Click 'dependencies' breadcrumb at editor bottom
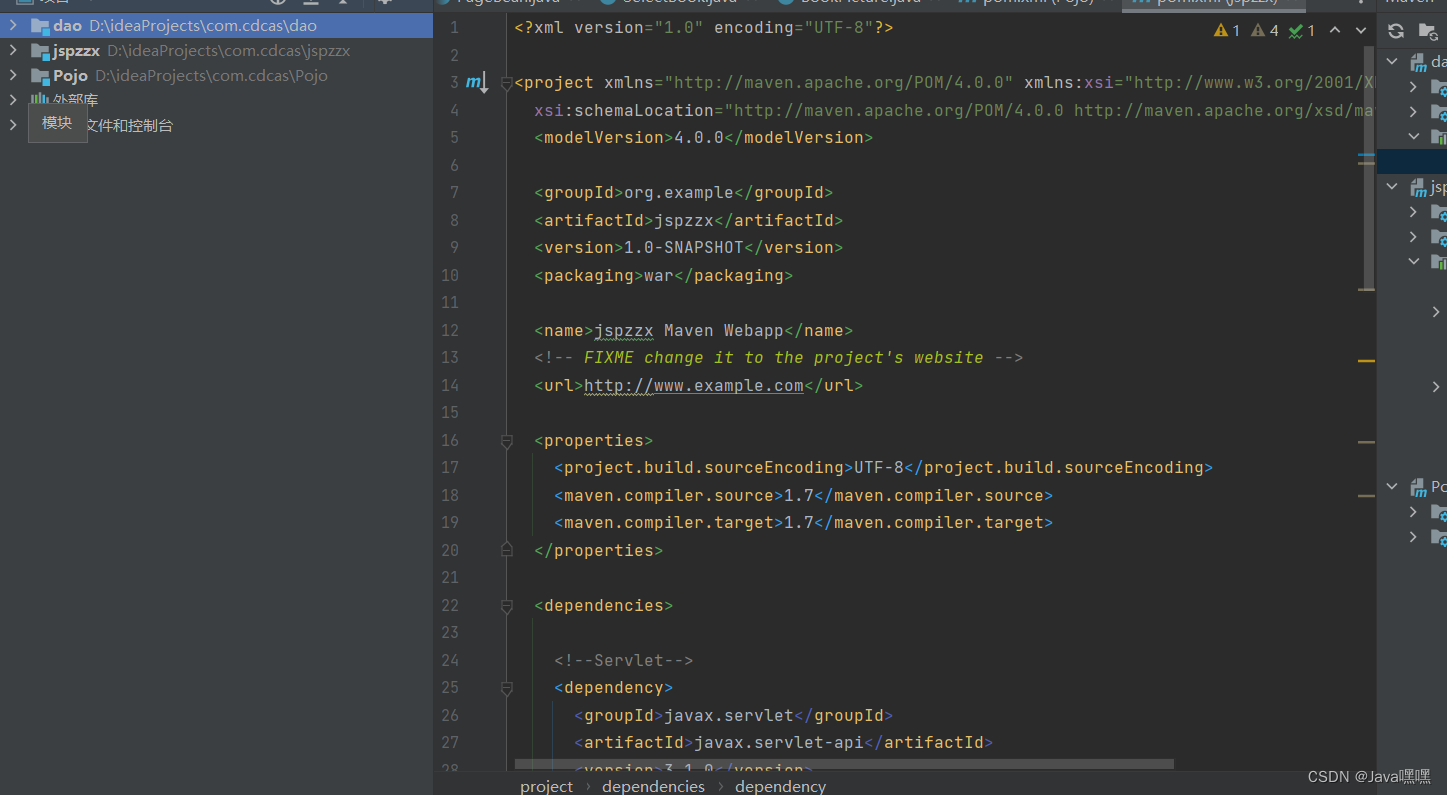Viewport: 1447px width, 795px height. click(x=653, y=786)
